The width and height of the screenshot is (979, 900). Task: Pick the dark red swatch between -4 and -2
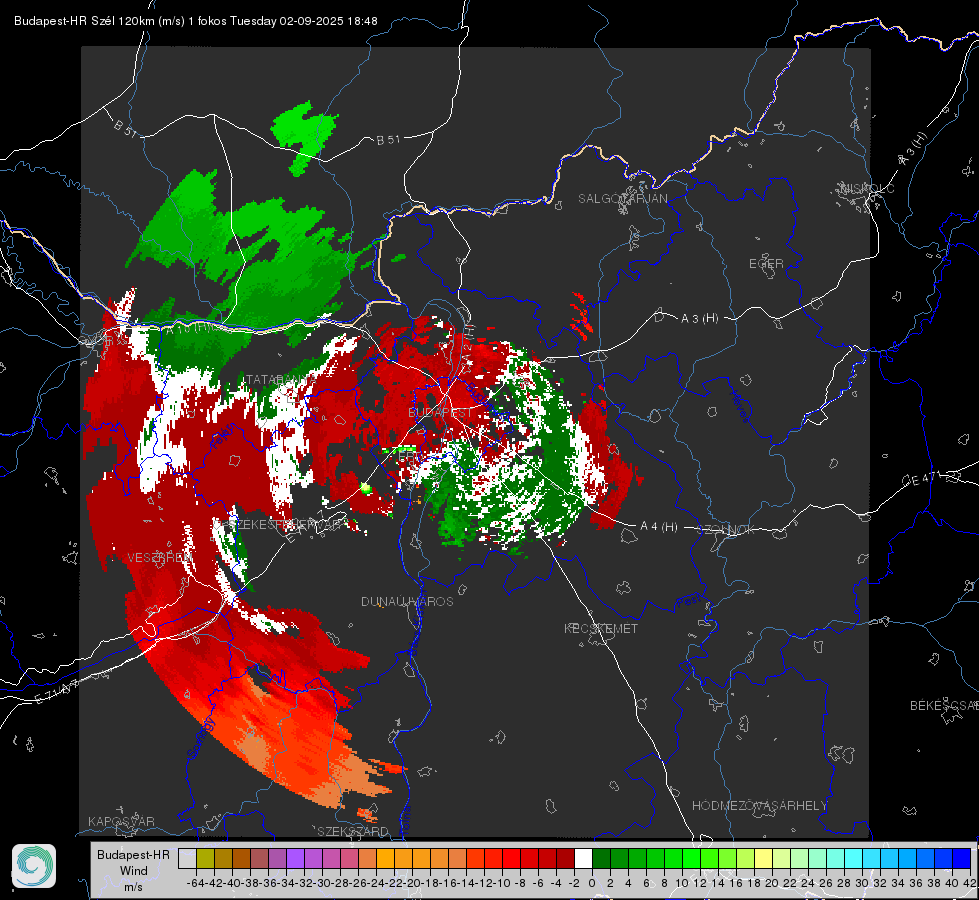pos(565,858)
